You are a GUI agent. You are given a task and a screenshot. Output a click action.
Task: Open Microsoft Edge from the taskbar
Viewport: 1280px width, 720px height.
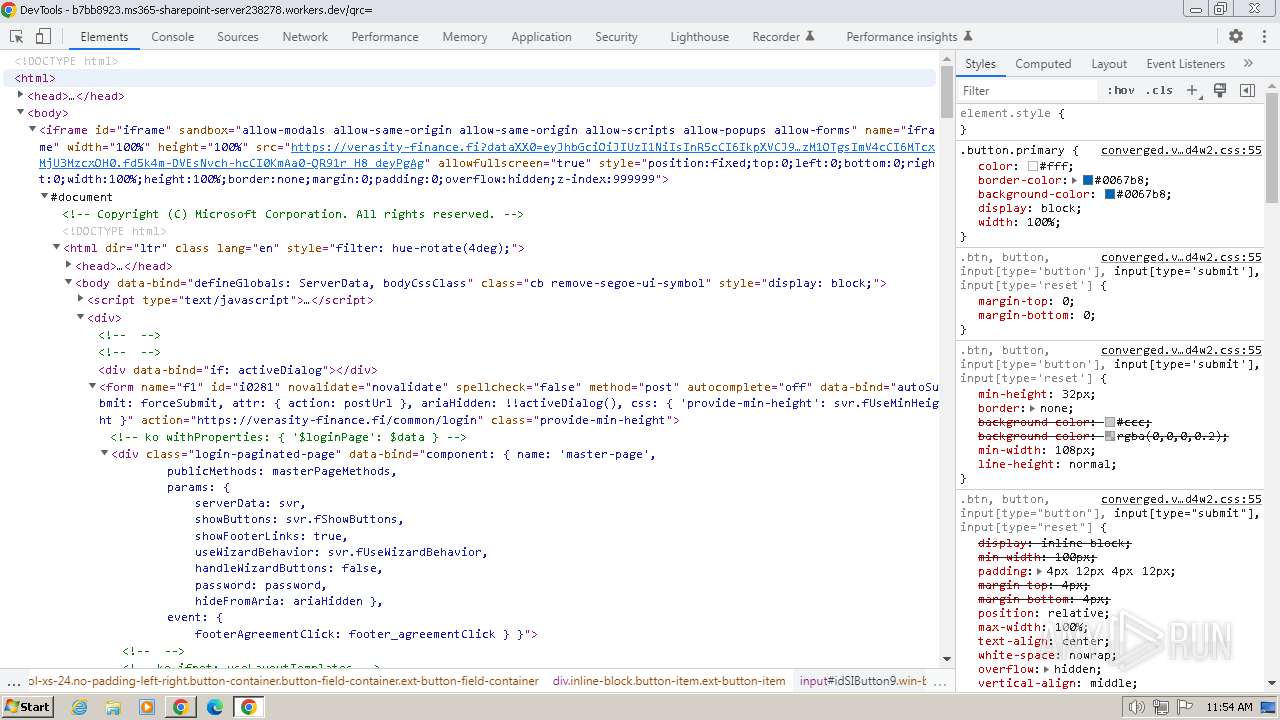pos(215,707)
